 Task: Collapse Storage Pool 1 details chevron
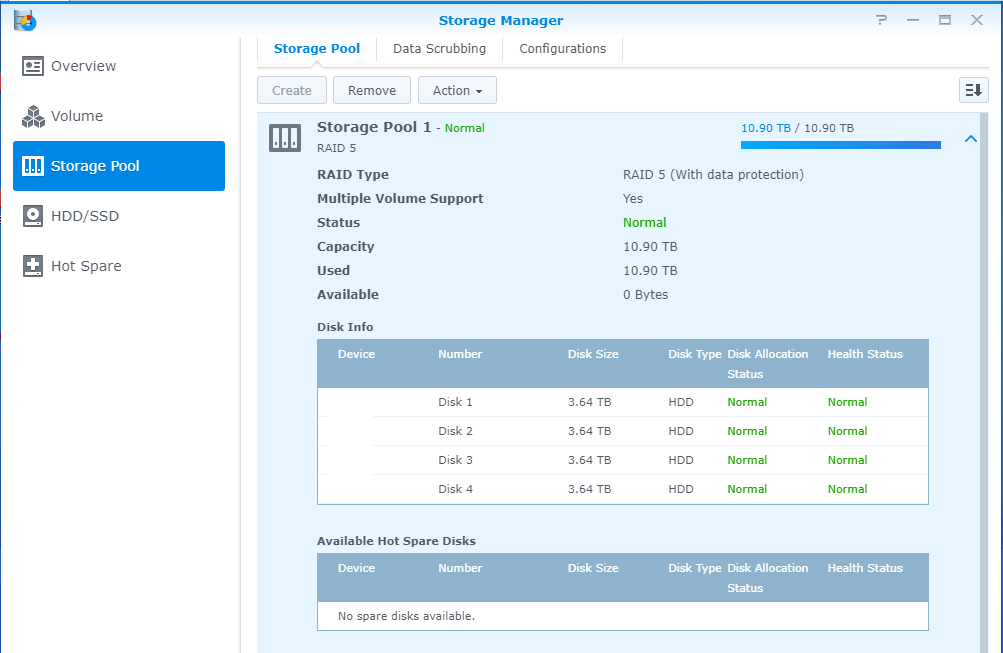click(x=970, y=139)
